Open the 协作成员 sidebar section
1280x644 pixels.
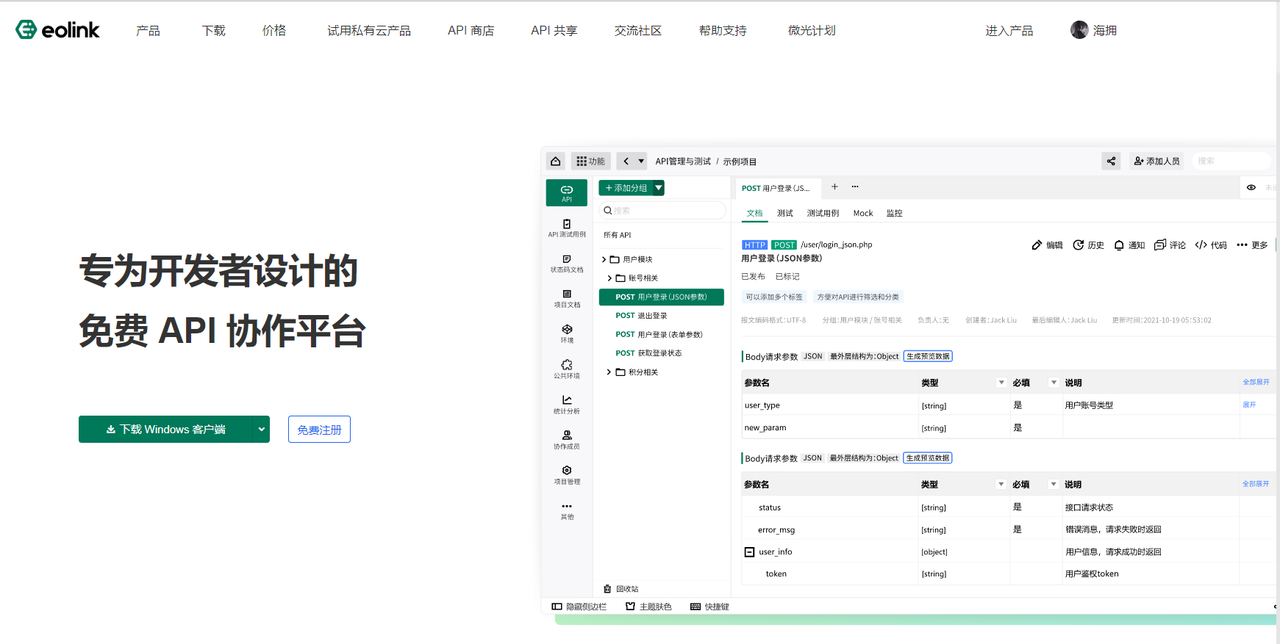567,438
